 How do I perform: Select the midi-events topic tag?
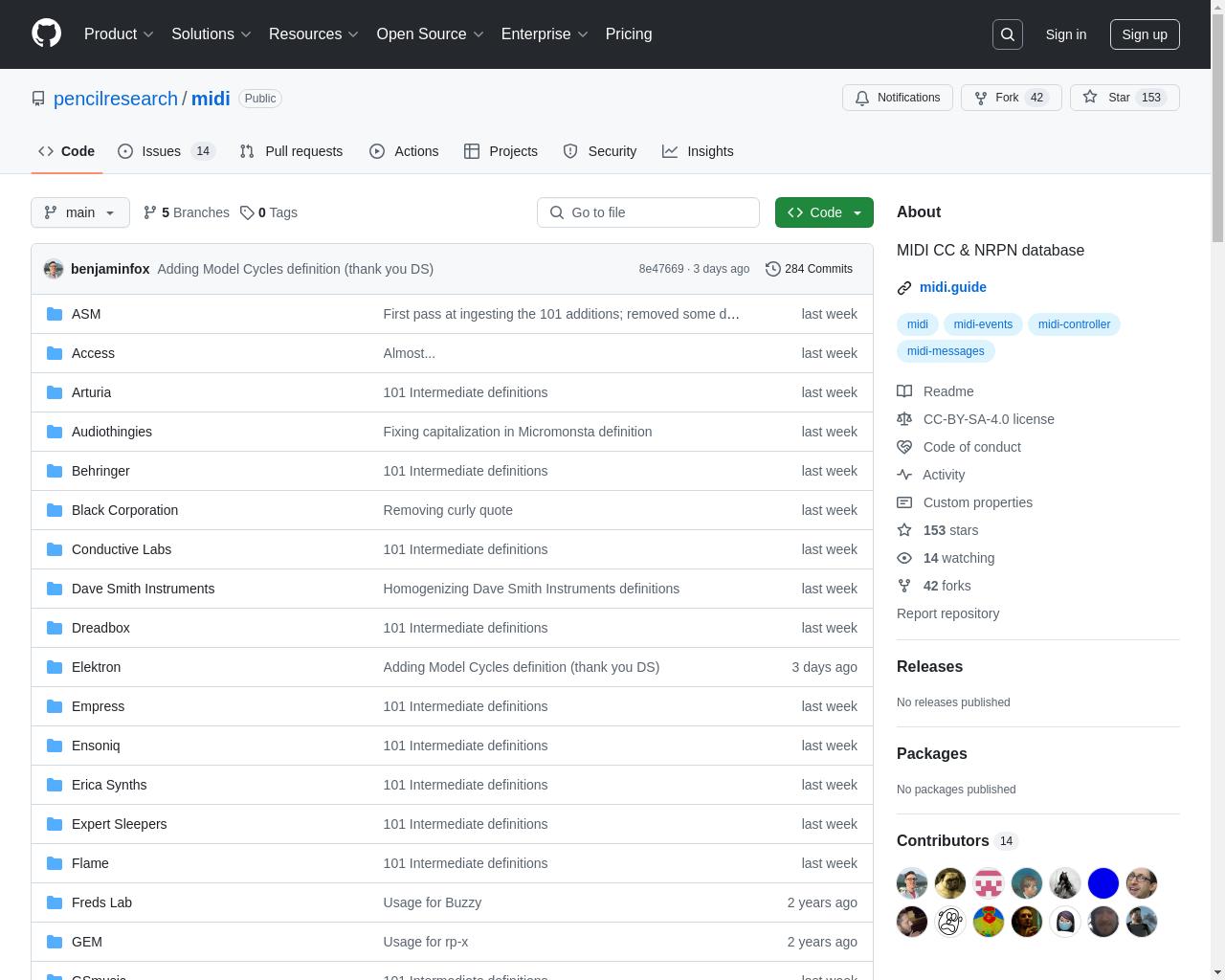pyautogui.click(x=983, y=324)
